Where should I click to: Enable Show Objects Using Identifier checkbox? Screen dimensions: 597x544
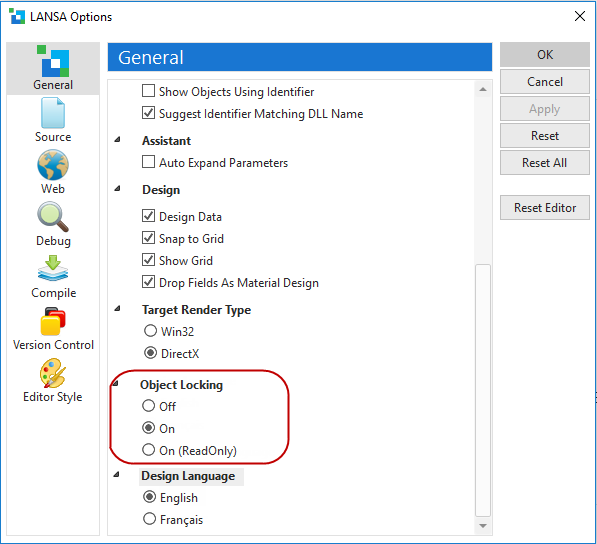[148, 91]
